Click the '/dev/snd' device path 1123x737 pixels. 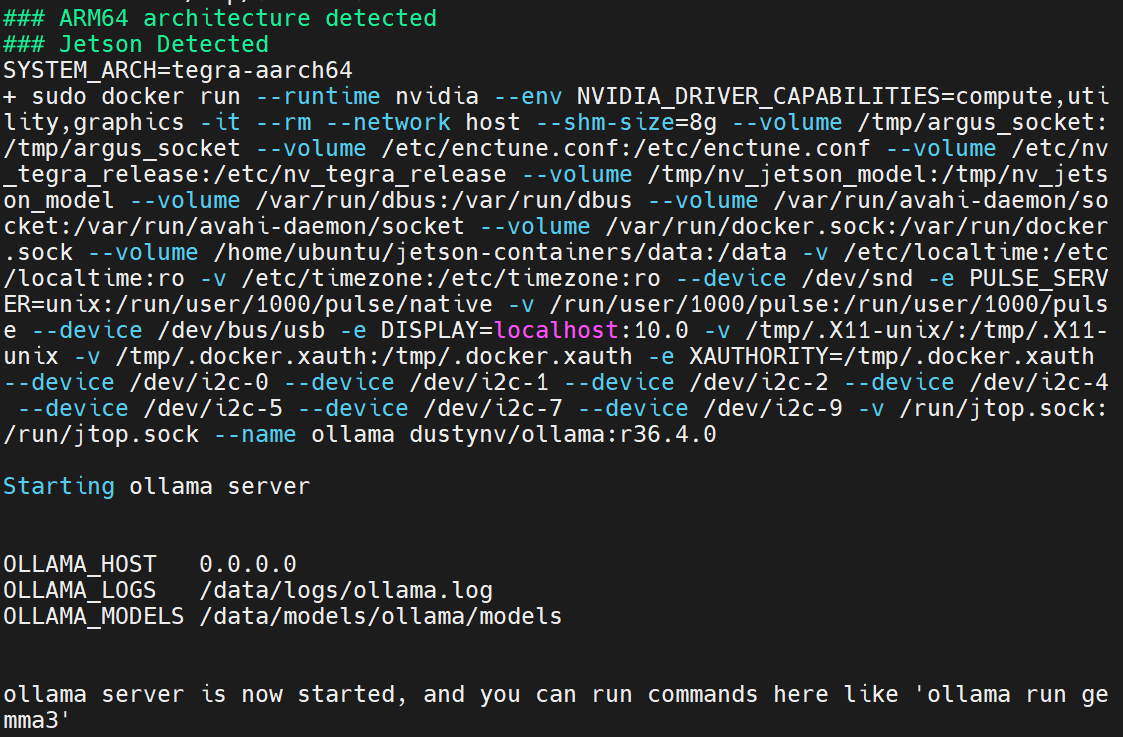point(857,279)
